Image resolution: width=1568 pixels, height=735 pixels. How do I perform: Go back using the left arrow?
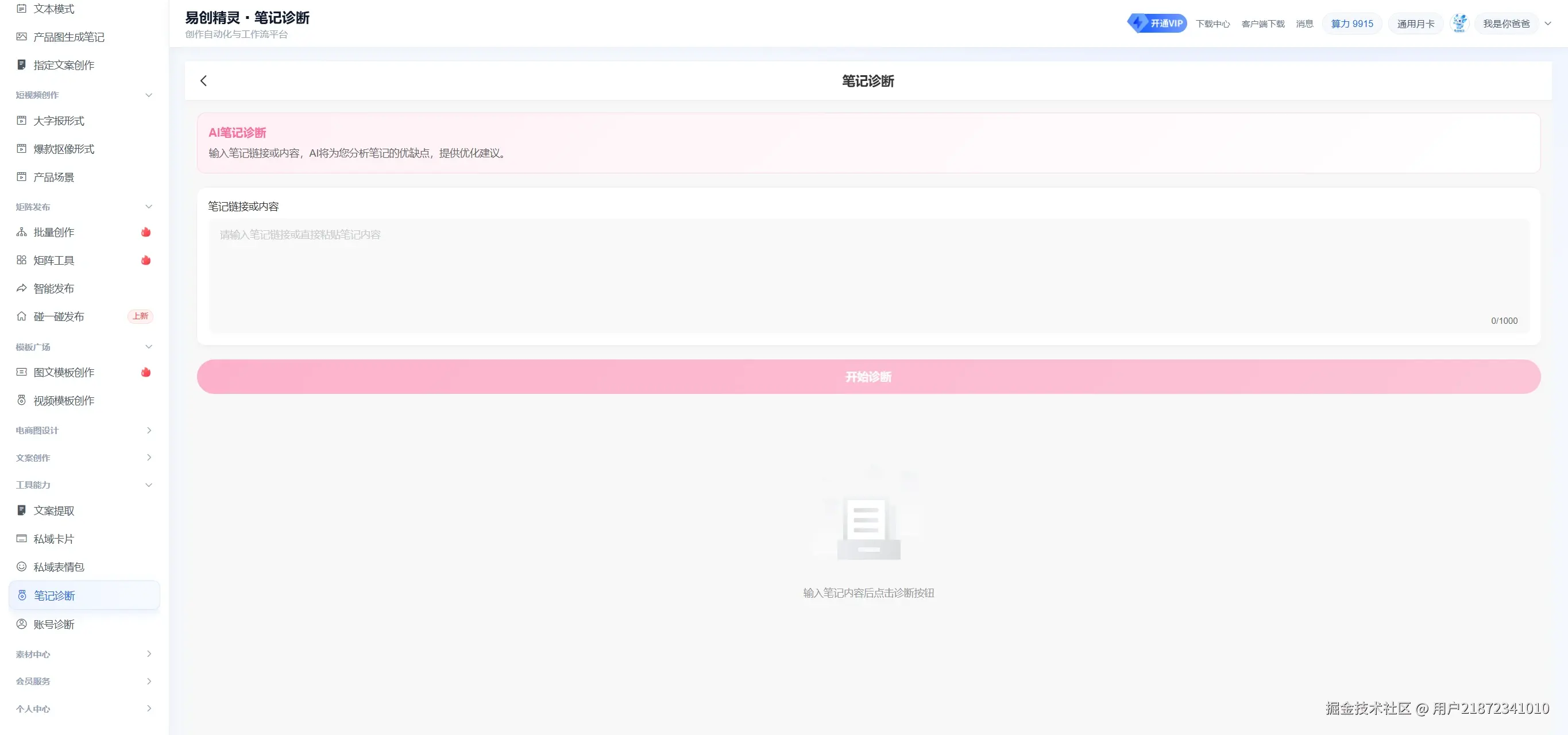[x=204, y=80]
